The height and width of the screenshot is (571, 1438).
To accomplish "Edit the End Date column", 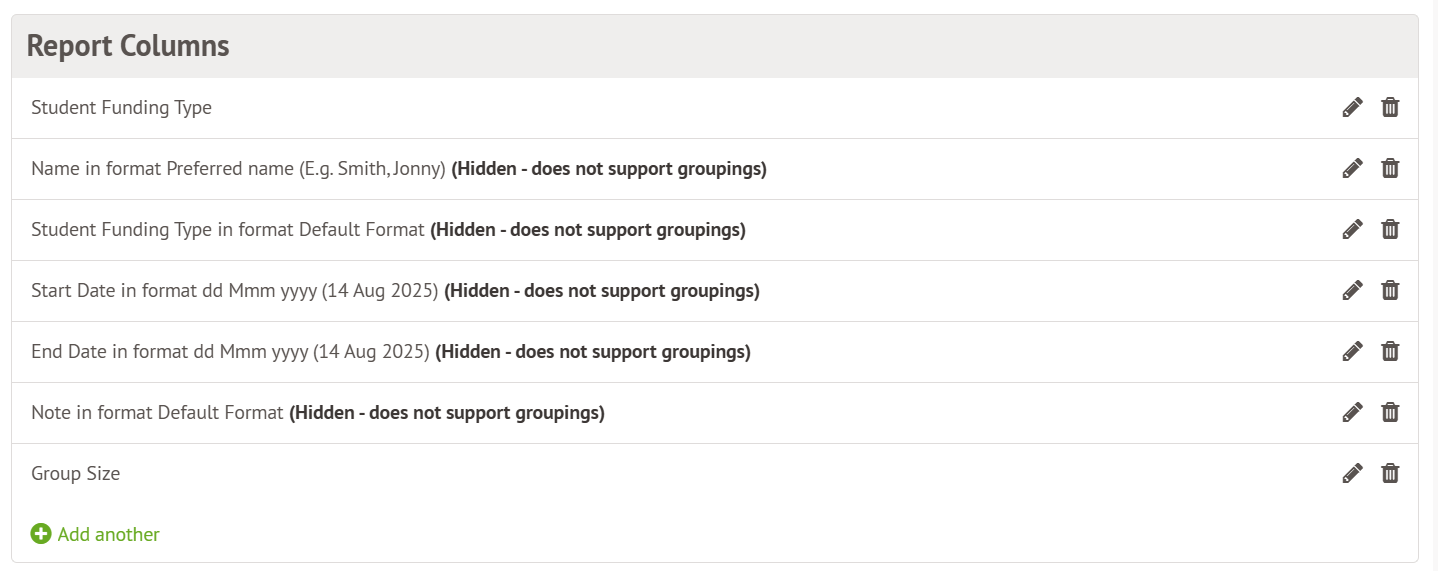I will [x=1352, y=352].
